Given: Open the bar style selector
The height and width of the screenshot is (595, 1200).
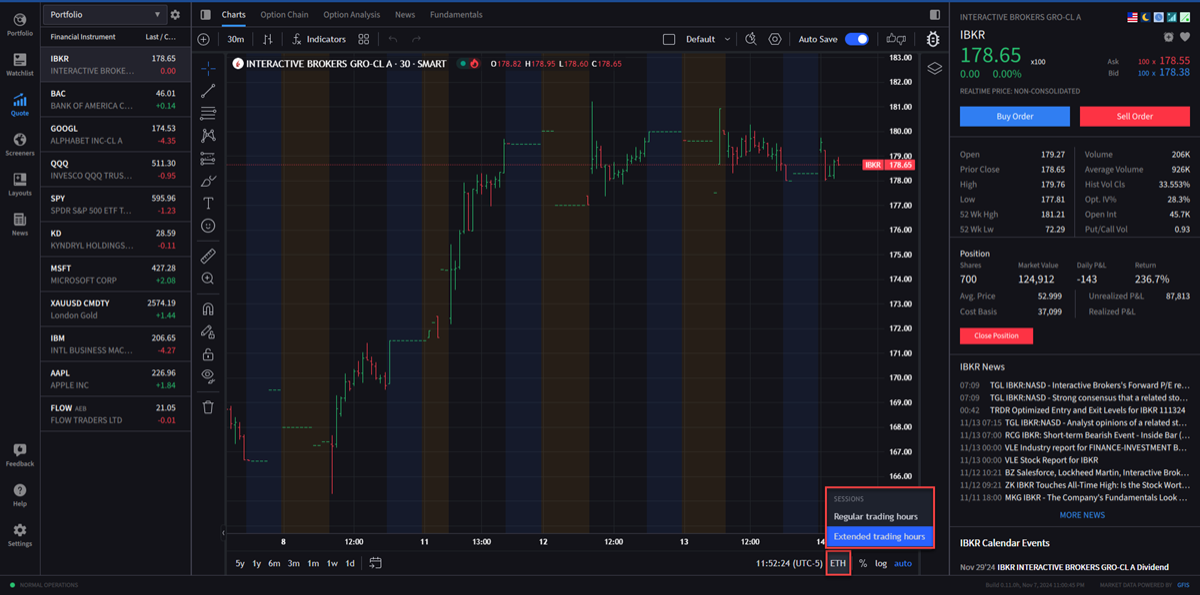Looking at the screenshot, I should (267, 39).
